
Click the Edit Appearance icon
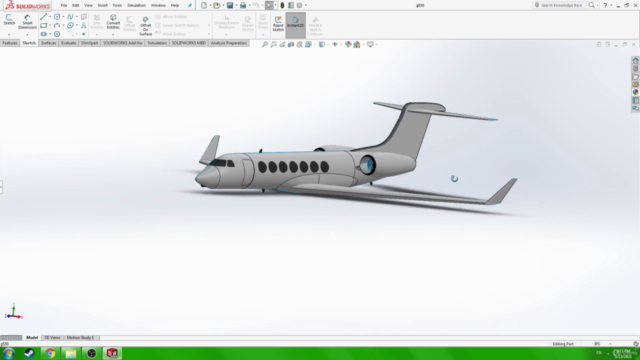click(x=348, y=44)
